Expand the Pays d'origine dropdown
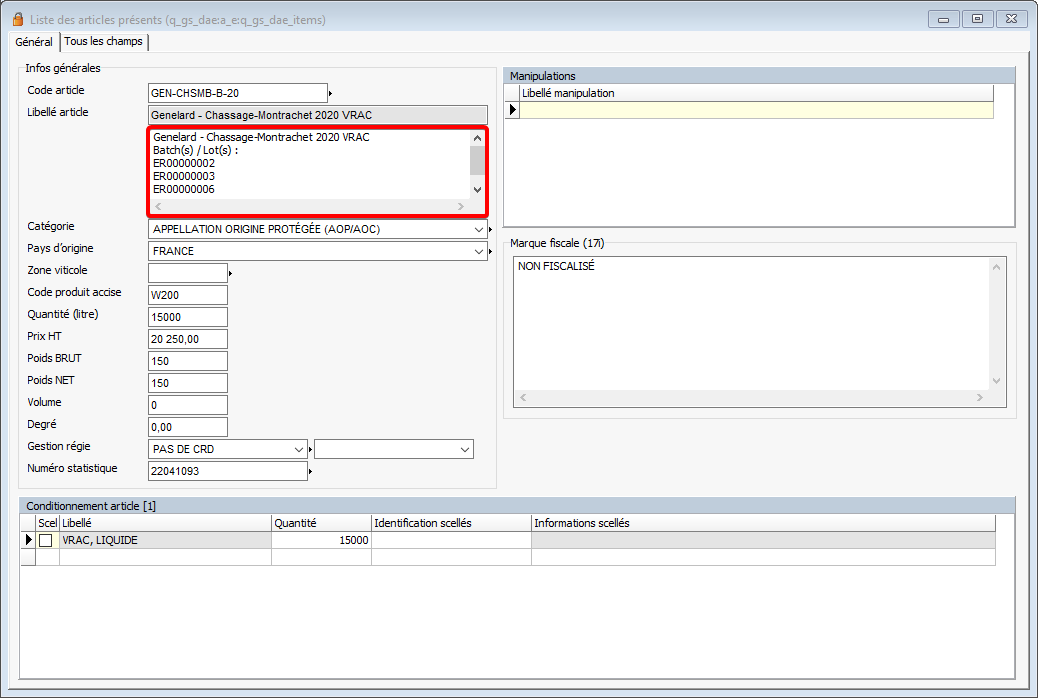Viewport: 1038px width, 698px height. point(480,251)
